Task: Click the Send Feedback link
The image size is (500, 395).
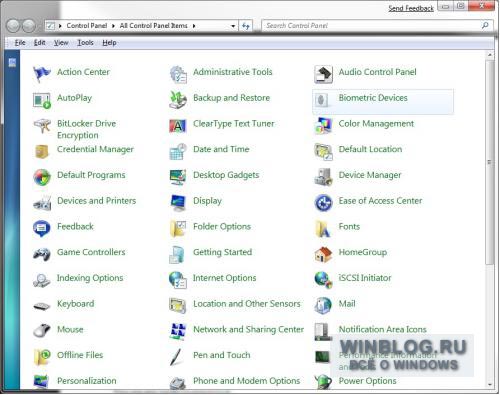Action: click(x=411, y=8)
